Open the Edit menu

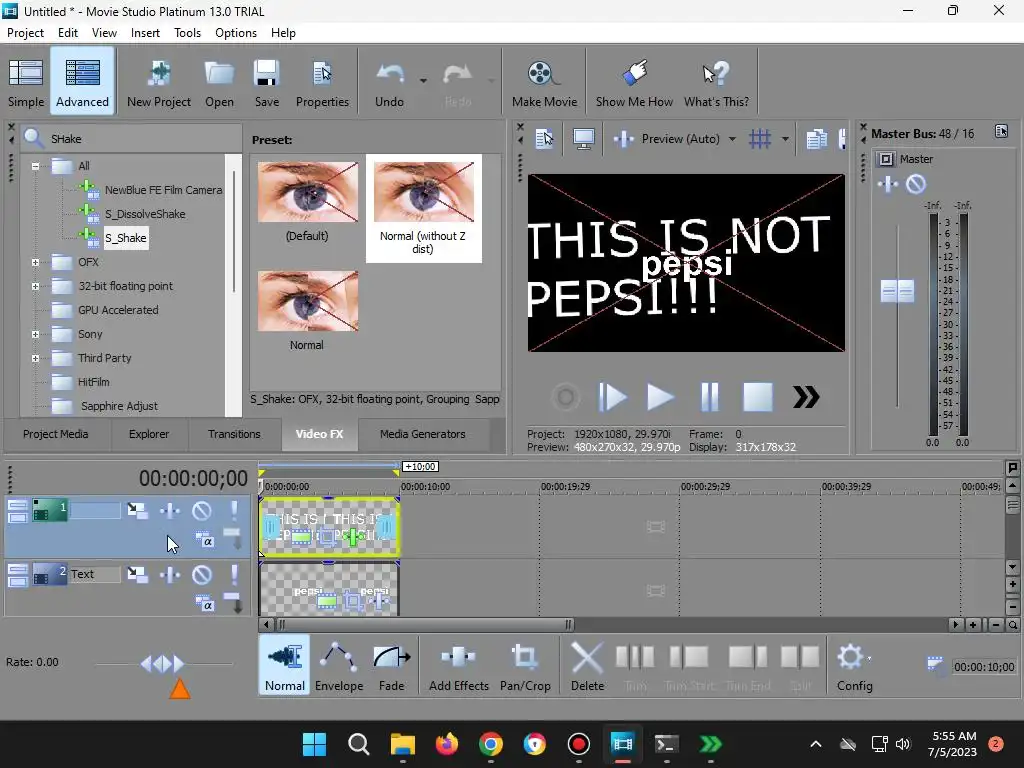[67, 33]
